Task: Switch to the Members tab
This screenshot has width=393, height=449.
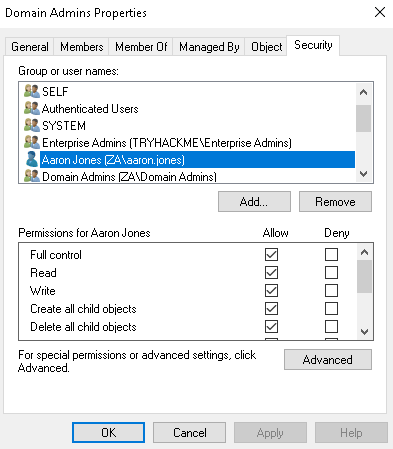Action: (x=82, y=47)
